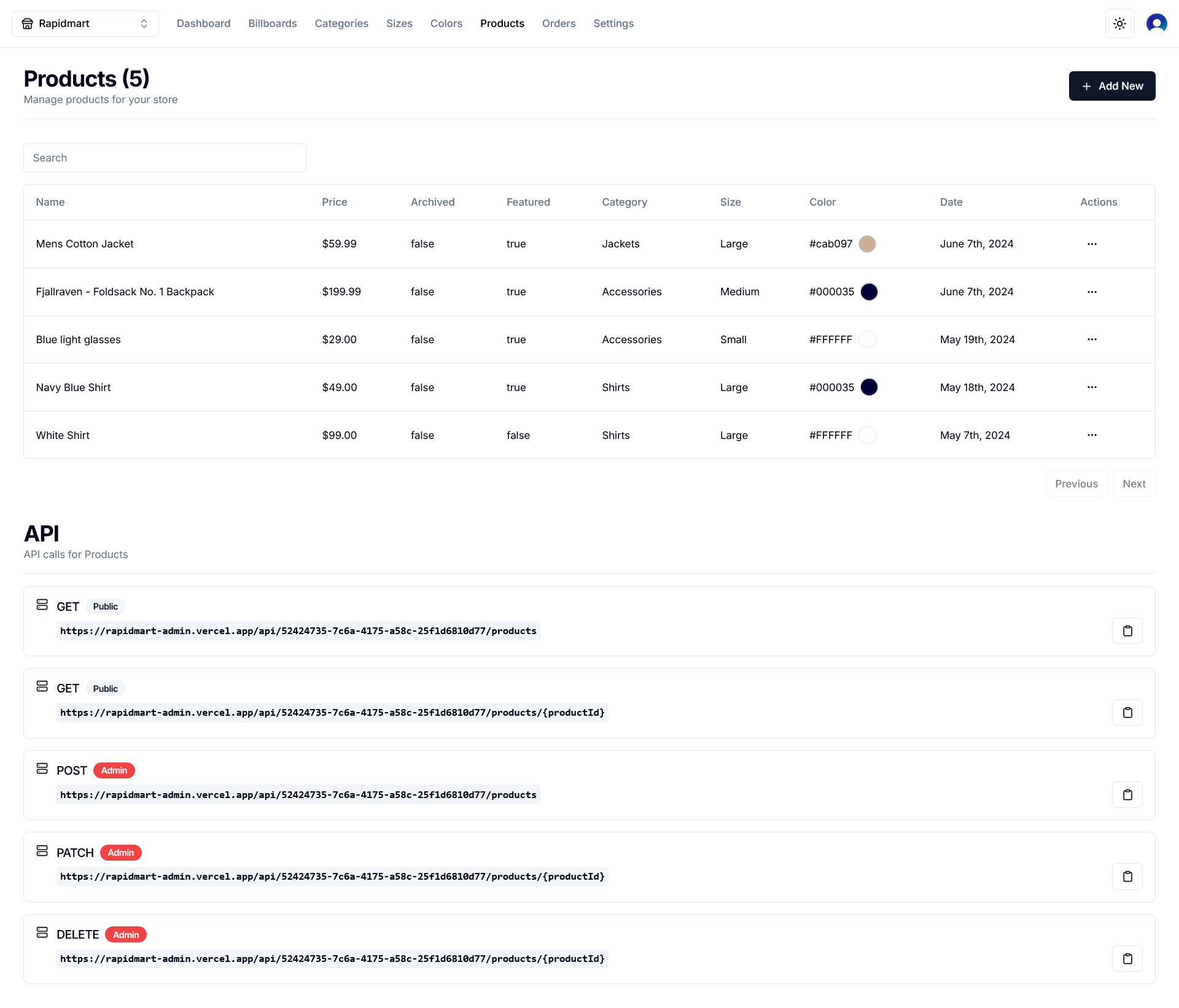Click the #cab097 color swatch for Mens Cotton Jacket
This screenshot has width=1179, height=1008.
click(867, 244)
